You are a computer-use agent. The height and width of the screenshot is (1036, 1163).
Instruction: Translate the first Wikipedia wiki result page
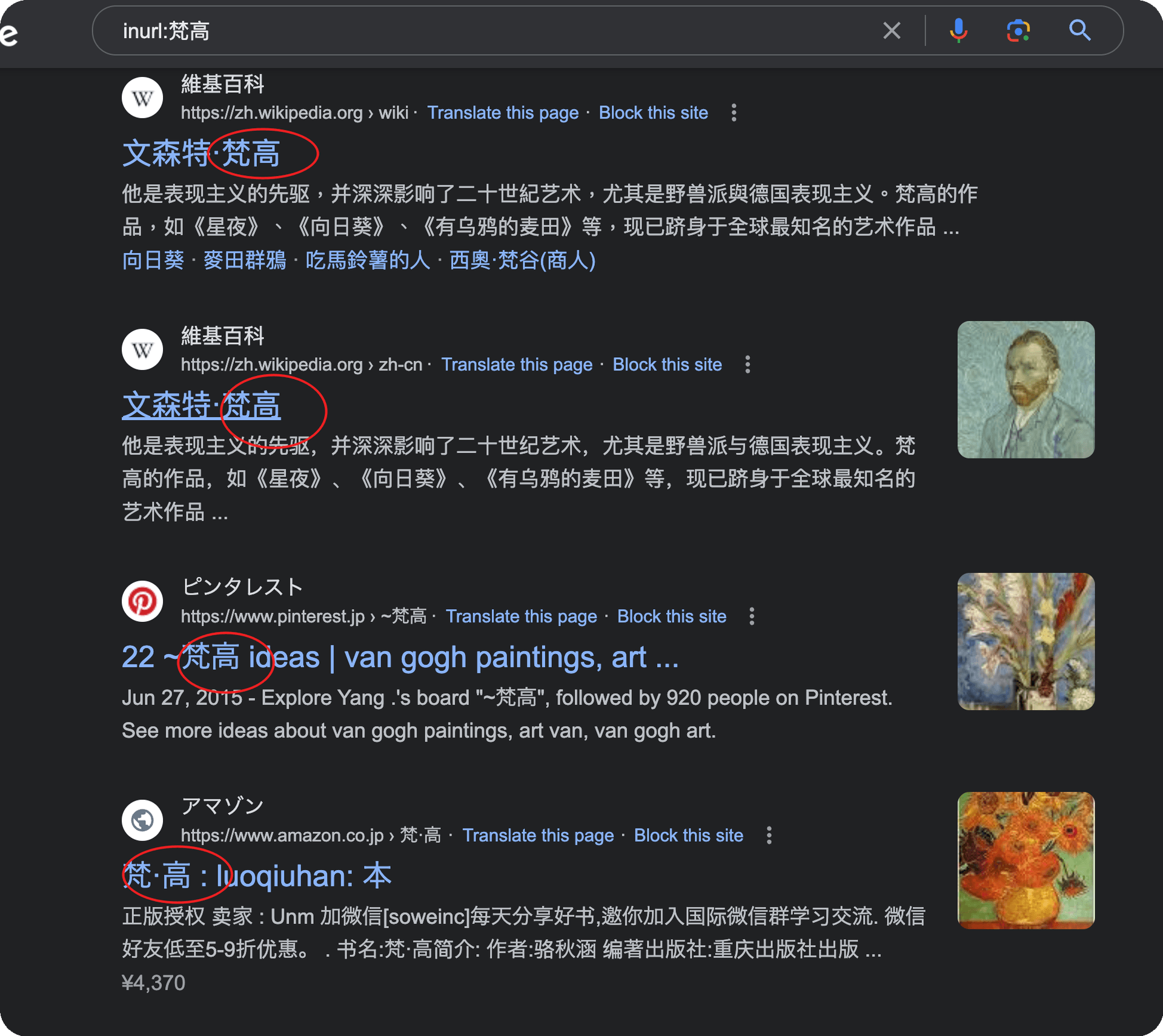(503, 113)
